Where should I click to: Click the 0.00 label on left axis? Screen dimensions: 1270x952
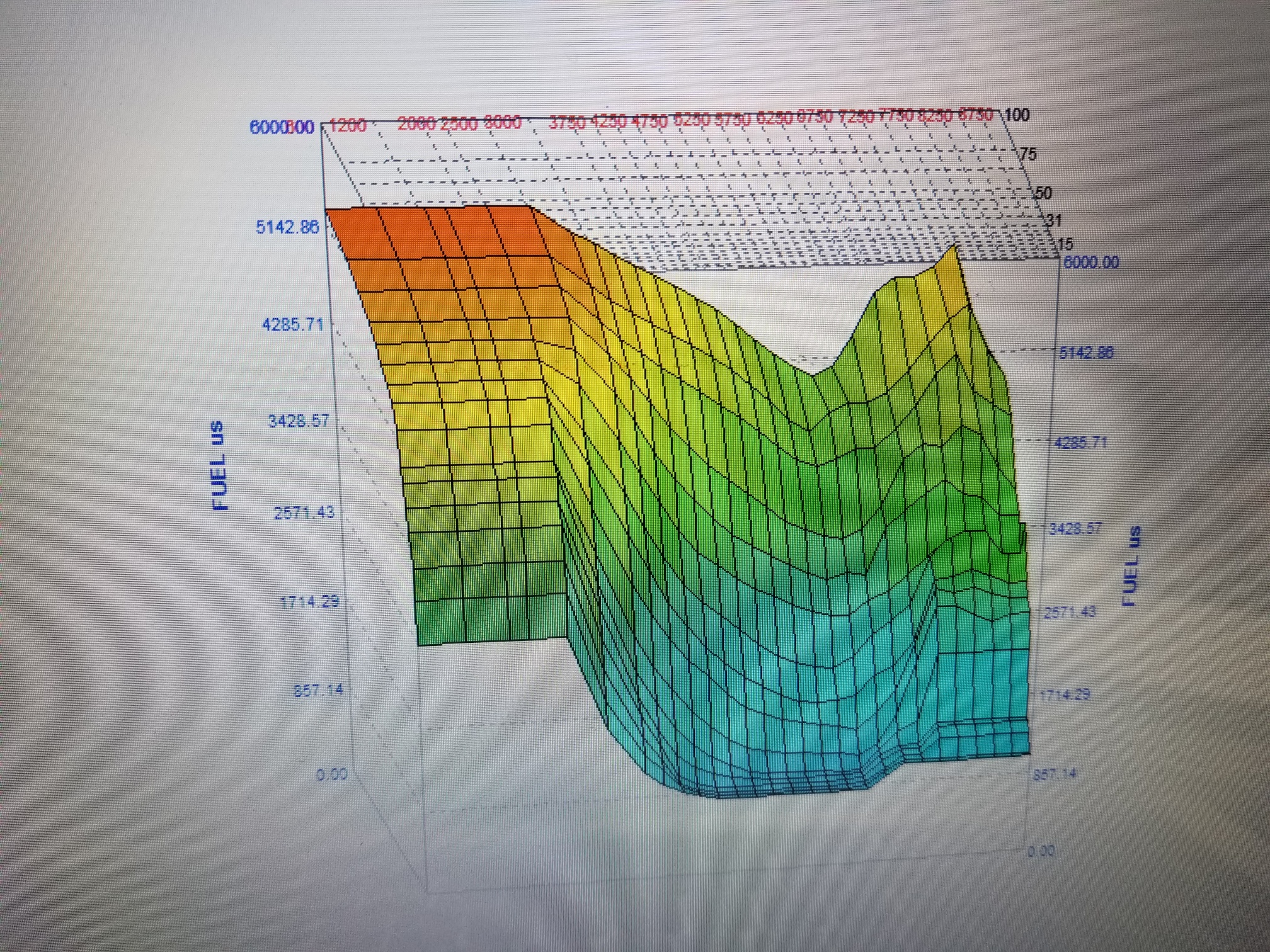[x=332, y=774]
